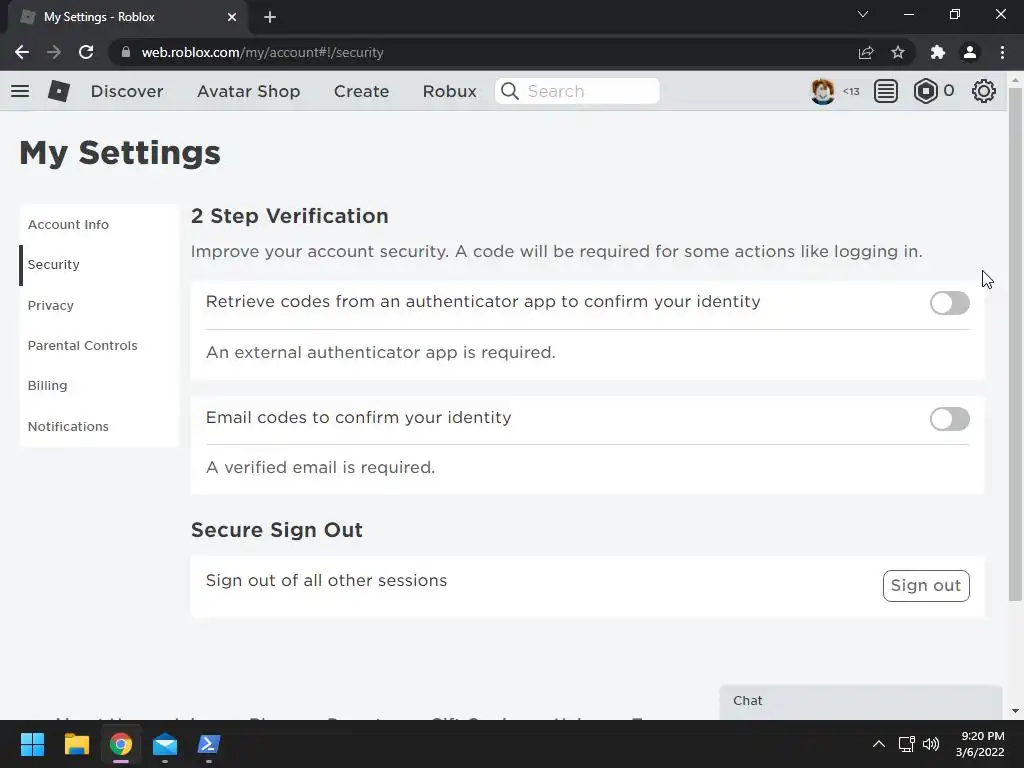
Task: Go to the Avatar Shop link
Action: (x=248, y=91)
